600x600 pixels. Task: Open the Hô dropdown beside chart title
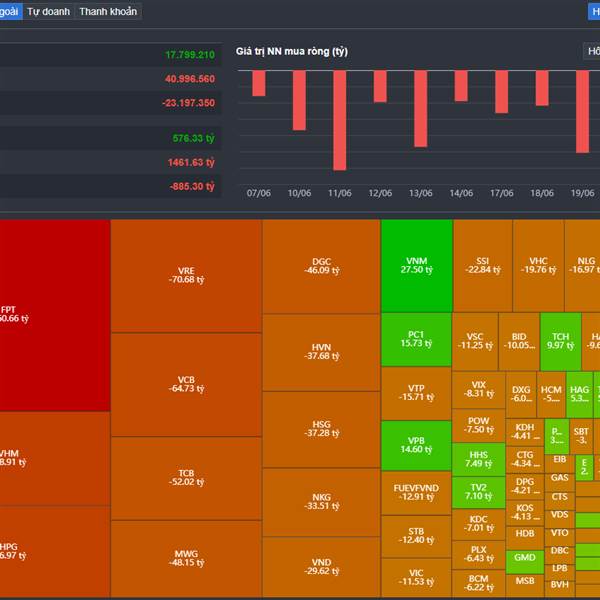click(x=592, y=51)
